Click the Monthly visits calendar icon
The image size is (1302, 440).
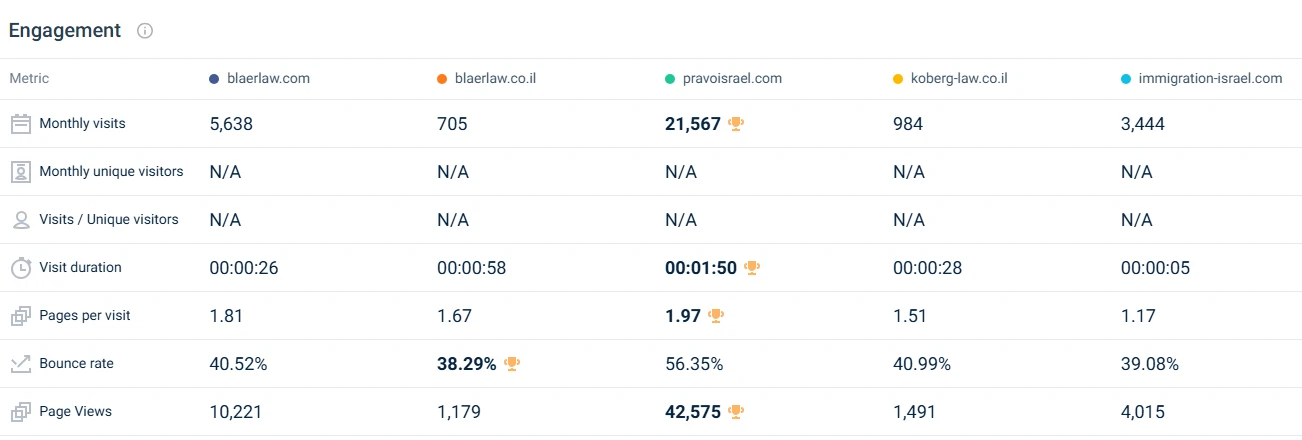[x=21, y=124]
